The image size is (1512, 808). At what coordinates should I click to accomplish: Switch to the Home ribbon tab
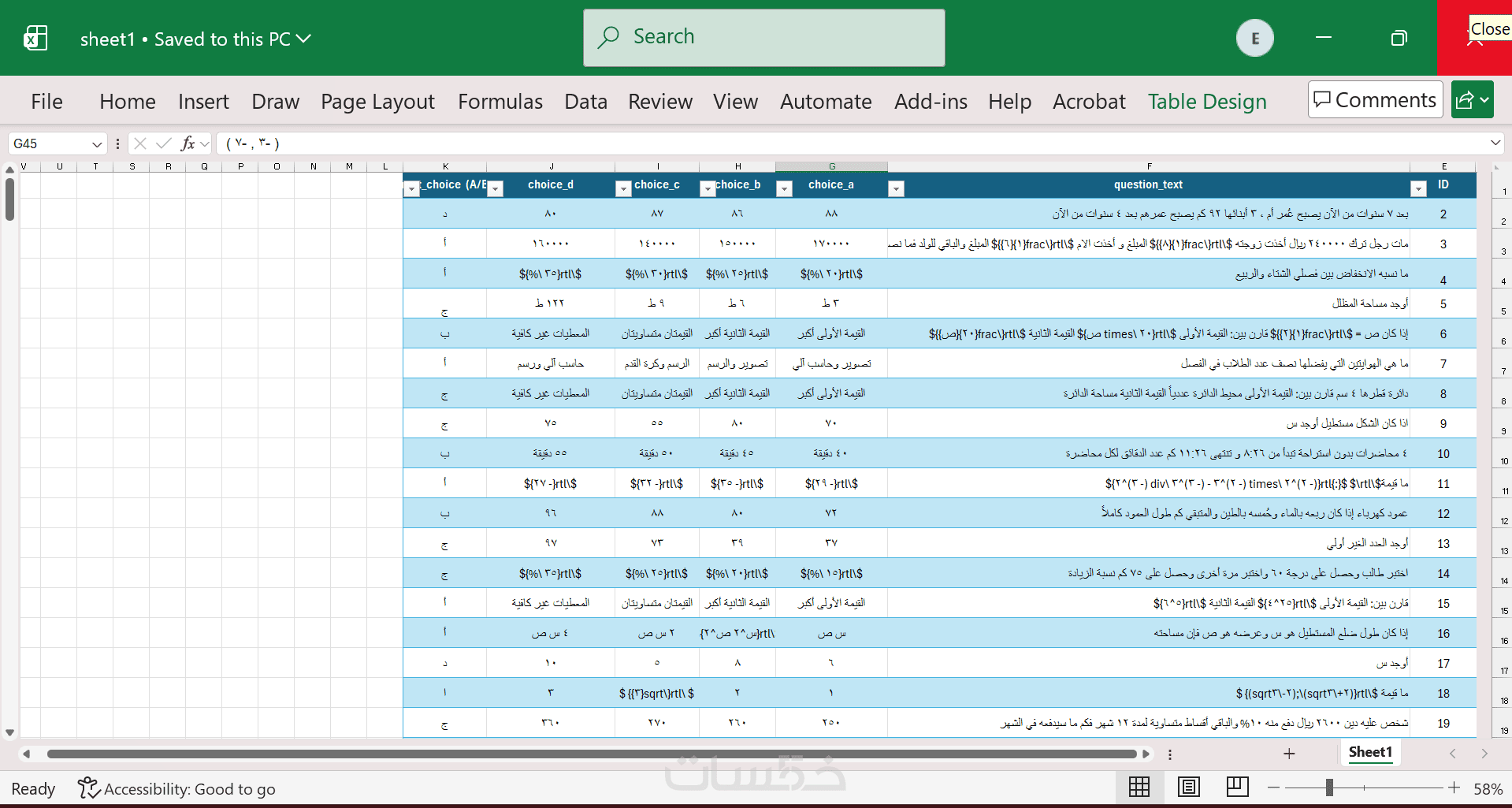128,102
